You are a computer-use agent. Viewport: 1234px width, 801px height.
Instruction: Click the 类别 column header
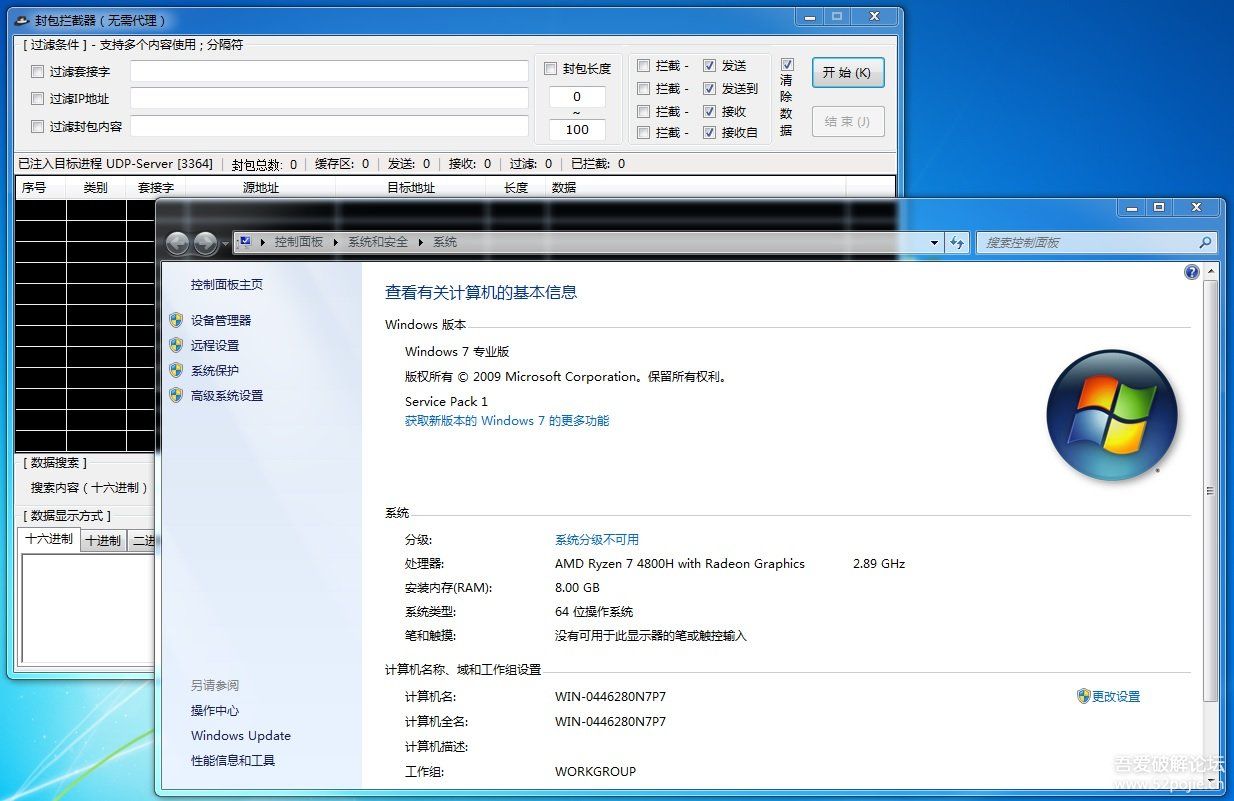click(96, 187)
